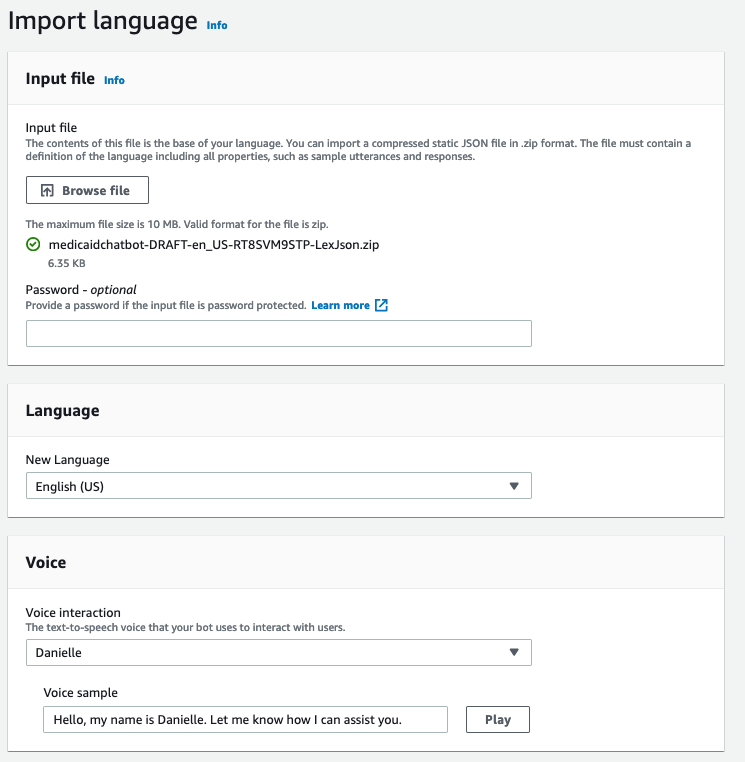This screenshot has height=762, width=745.
Task: Click the 6.35 KB file size text
Action: click(x=67, y=263)
